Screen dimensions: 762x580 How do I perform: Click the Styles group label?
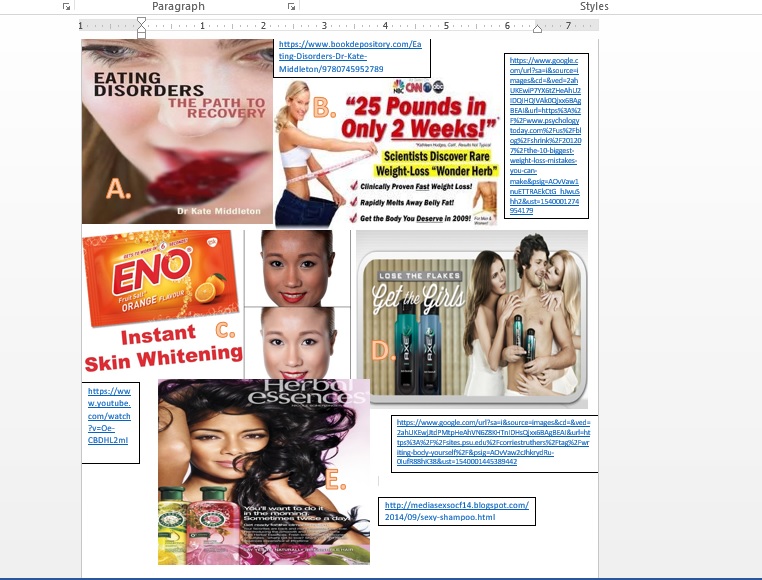pos(594,6)
